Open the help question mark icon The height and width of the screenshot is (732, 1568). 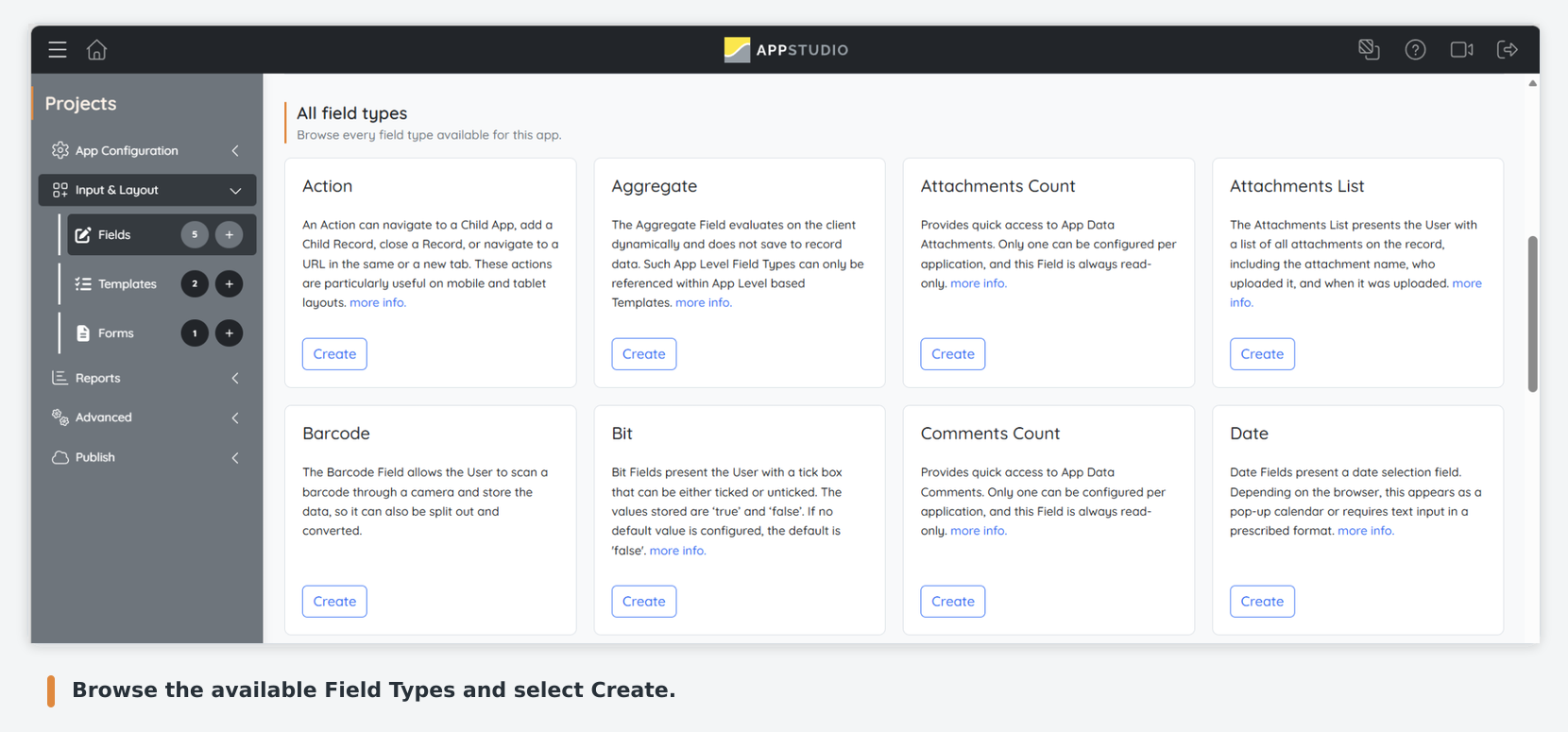coord(1415,49)
